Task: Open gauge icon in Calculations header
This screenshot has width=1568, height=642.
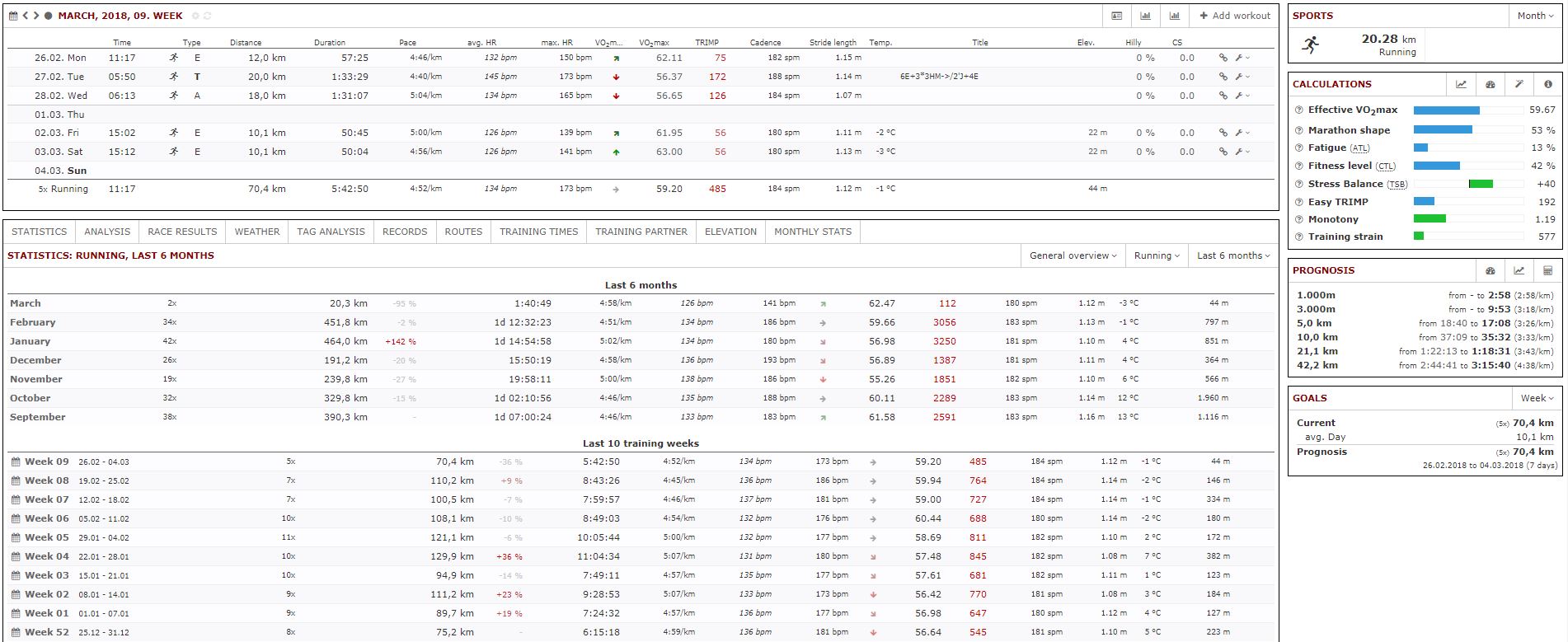Action: [x=1490, y=84]
